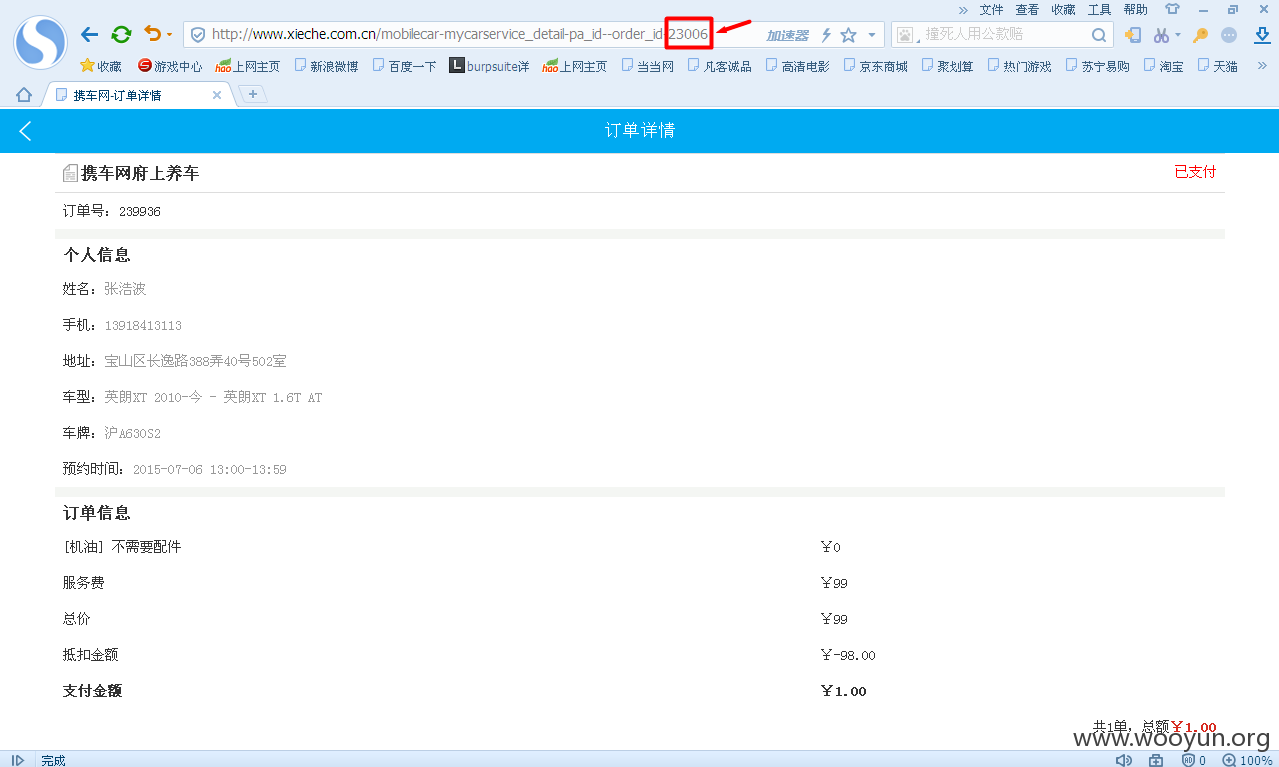Click the site security shield icon
1279x767 pixels.
pyautogui.click(x=198, y=35)
